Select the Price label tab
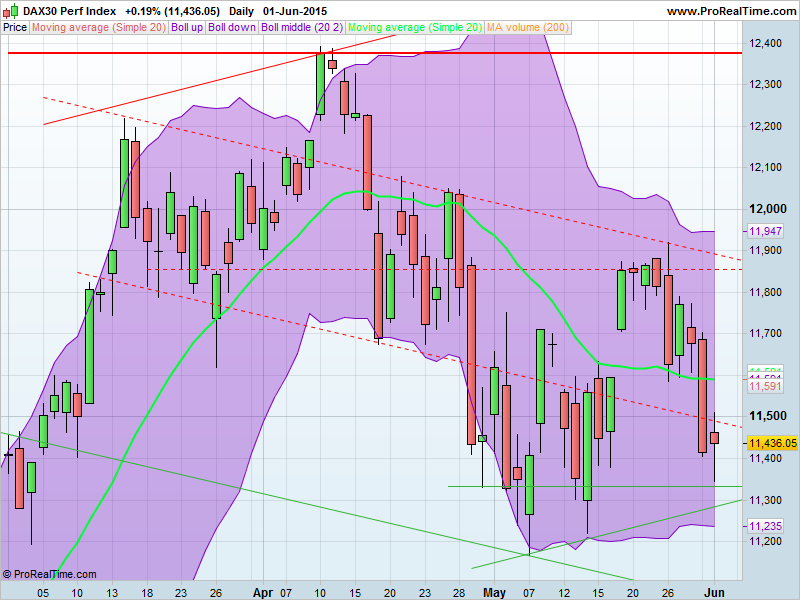This screenshot has width=800, height=600. click(x=15, y=28)
